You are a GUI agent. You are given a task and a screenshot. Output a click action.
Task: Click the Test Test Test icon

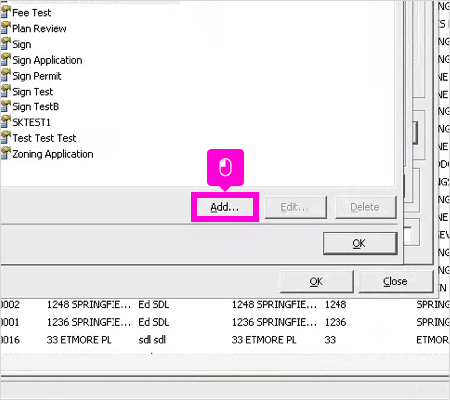pos(6,137)
